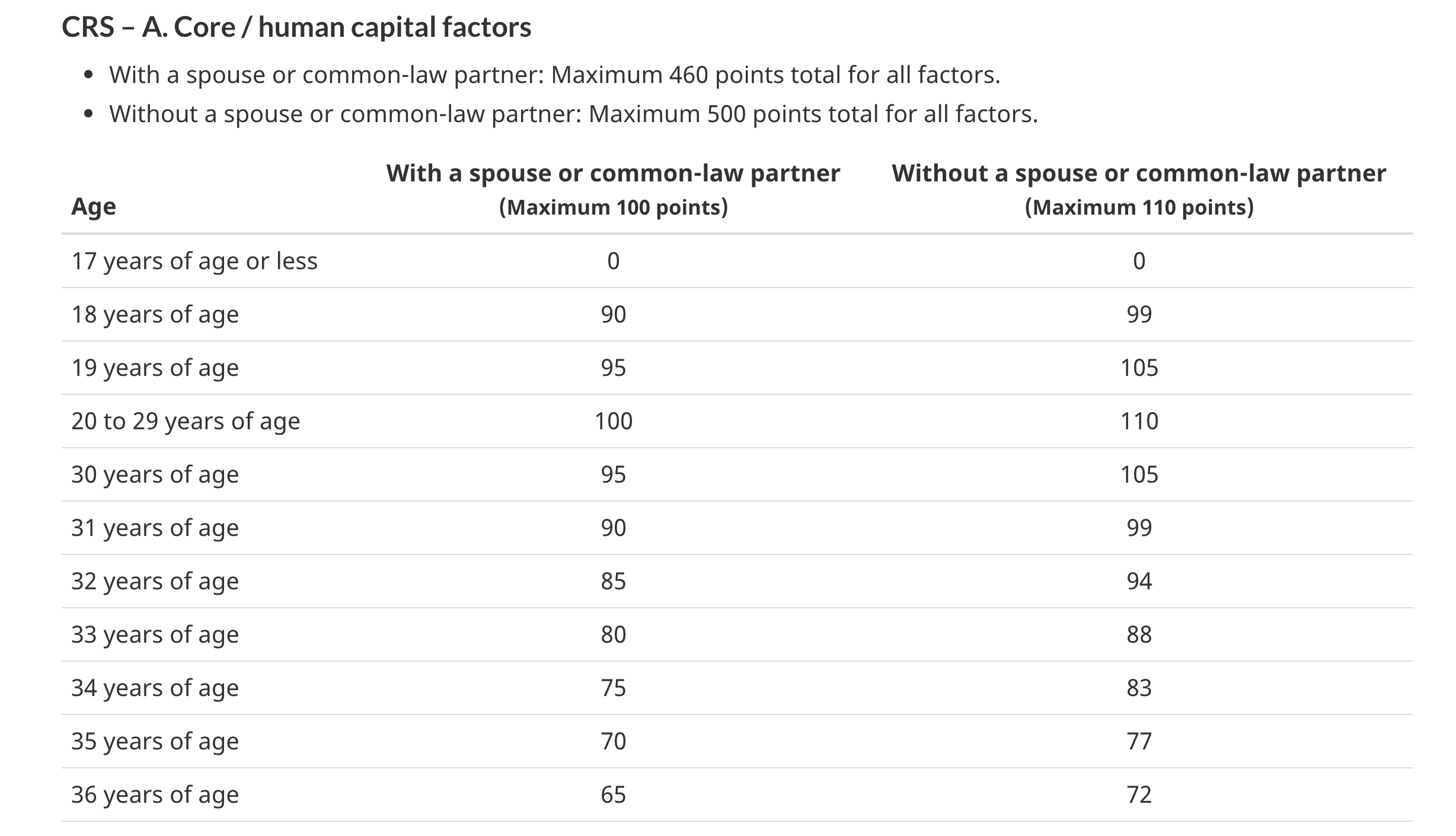Click the 100 points value for ages 20 to 29
Image resolution: width=1456 pixels, height=836 pixels.
pyautogui.click(x=614, y=421)
